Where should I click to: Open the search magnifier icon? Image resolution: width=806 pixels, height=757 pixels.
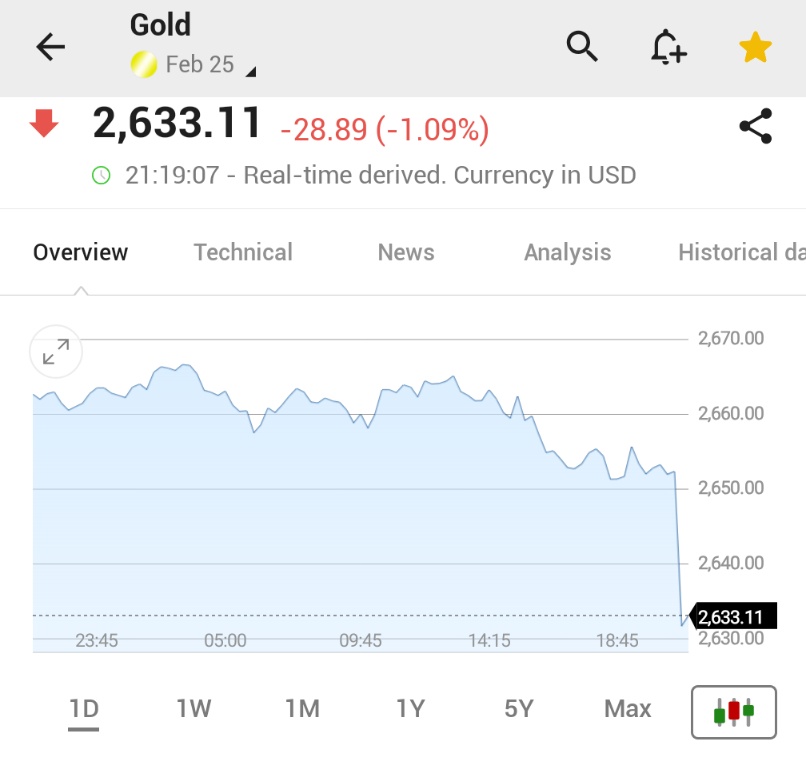tap(582, 46)
